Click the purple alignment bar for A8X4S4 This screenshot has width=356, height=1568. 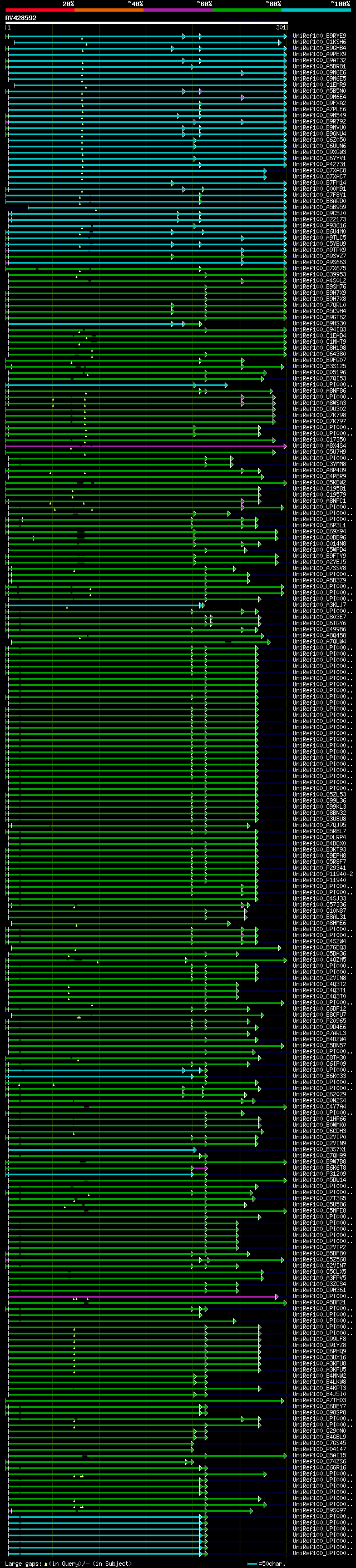point(145,446)
